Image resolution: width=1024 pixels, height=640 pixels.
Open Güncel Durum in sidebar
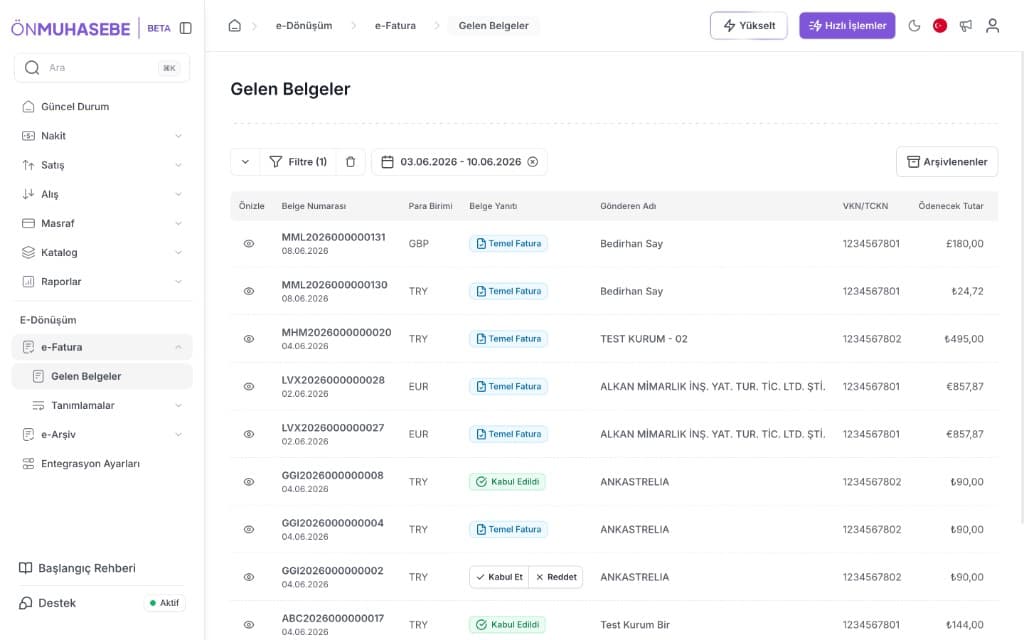pos(102,106)
